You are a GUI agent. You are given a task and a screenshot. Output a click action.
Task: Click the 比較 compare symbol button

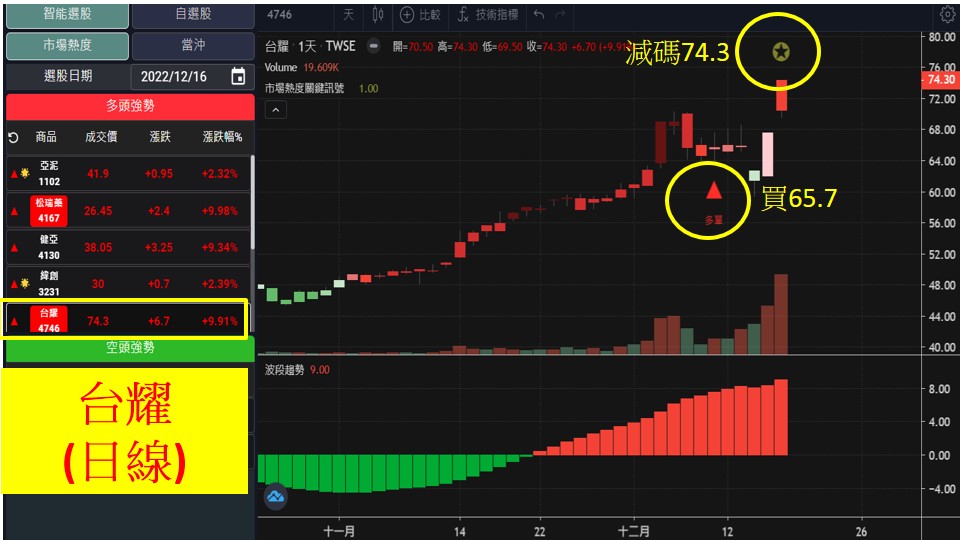[420, 14]
